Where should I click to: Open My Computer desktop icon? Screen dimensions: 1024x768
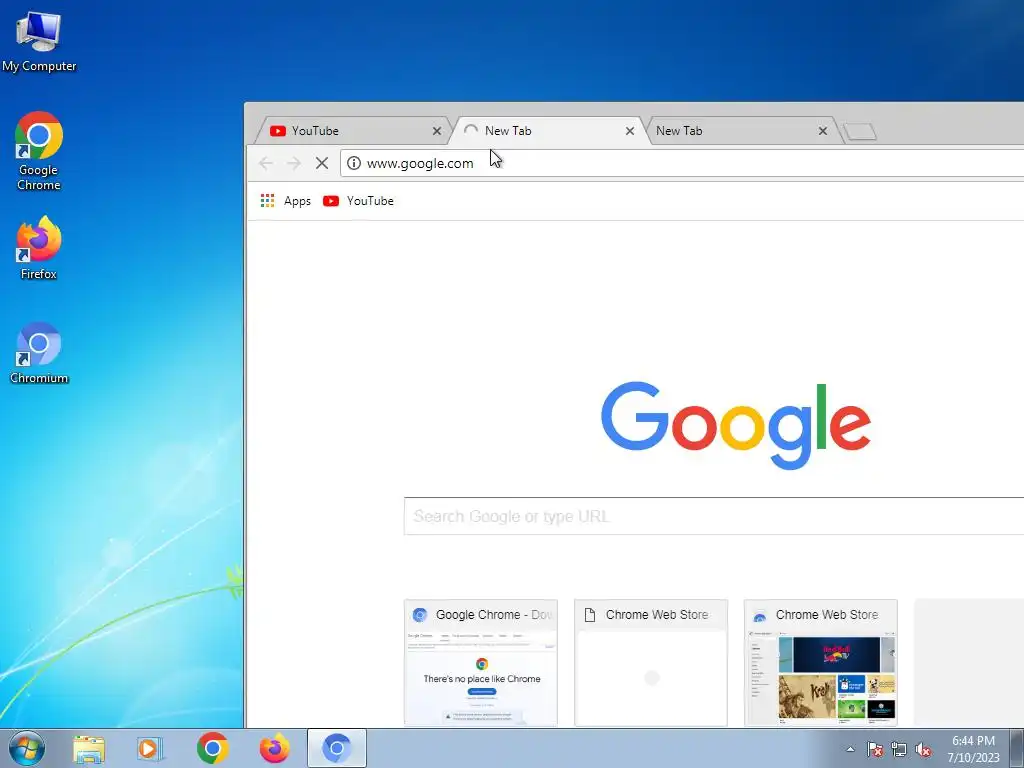(39, 40)
